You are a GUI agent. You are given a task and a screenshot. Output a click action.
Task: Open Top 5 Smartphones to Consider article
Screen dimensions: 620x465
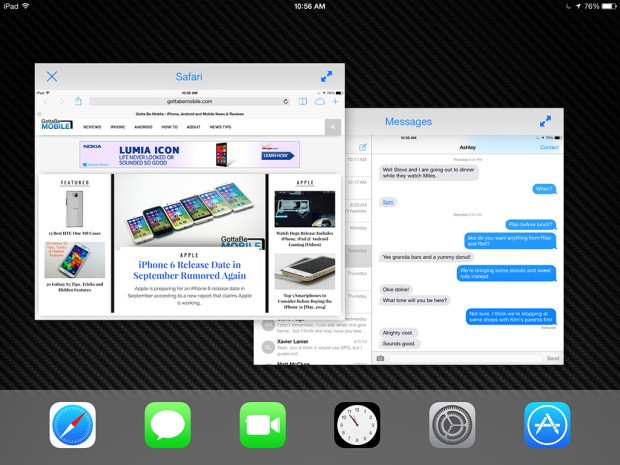(304, 301)
